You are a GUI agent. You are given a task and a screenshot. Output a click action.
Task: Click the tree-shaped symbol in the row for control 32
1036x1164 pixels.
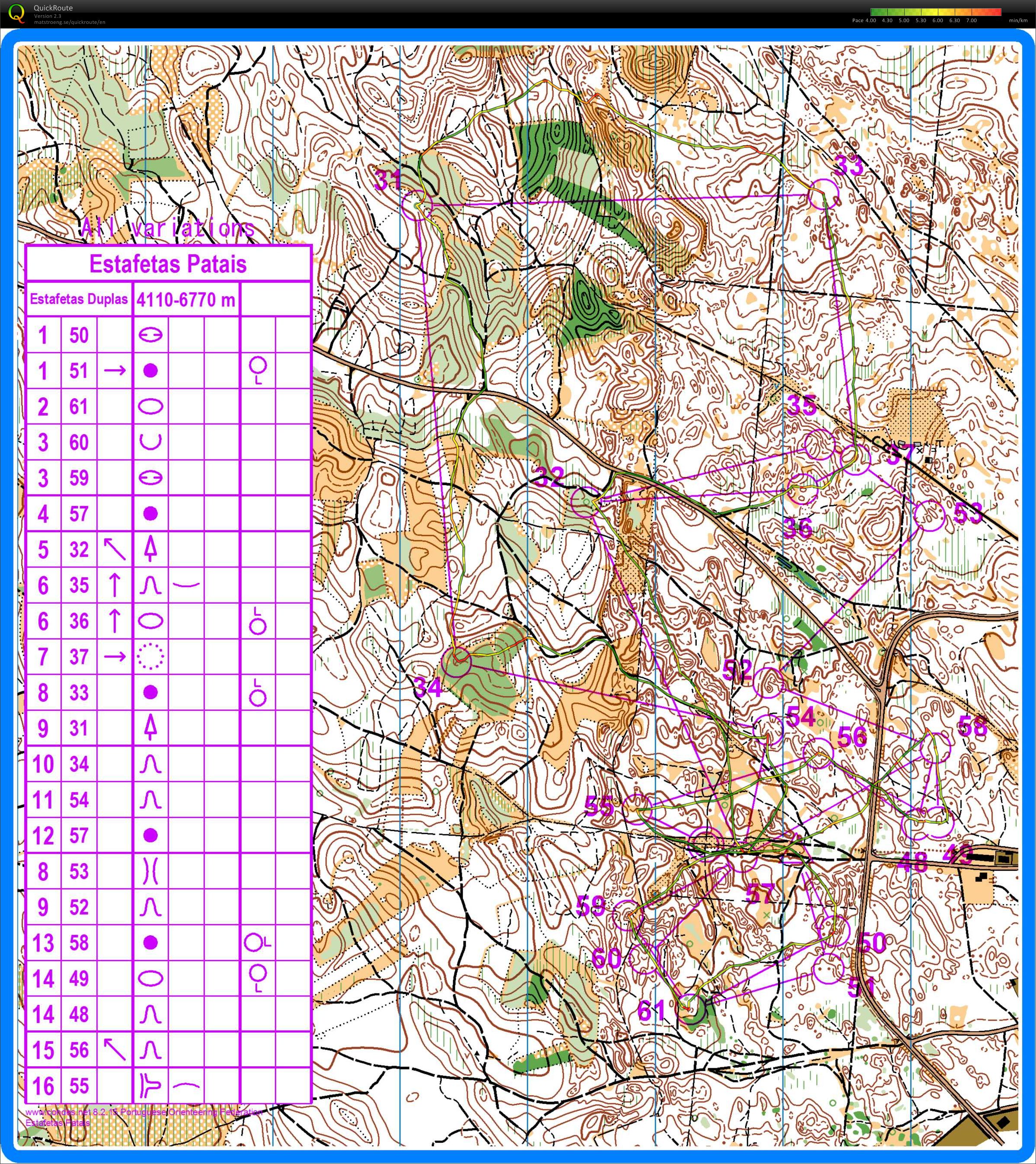(150, 548)
